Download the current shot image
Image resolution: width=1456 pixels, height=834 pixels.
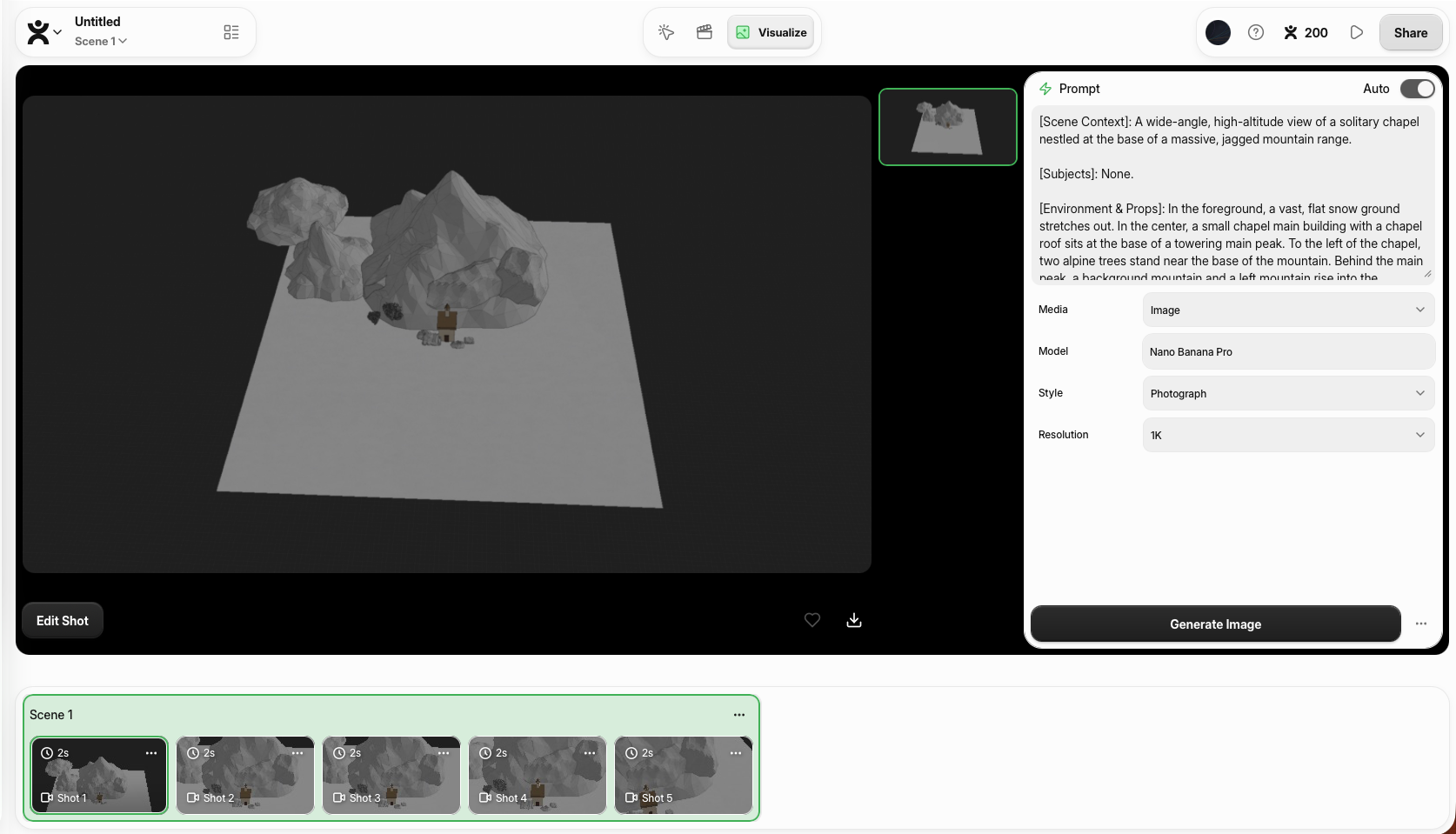[854, 620]
